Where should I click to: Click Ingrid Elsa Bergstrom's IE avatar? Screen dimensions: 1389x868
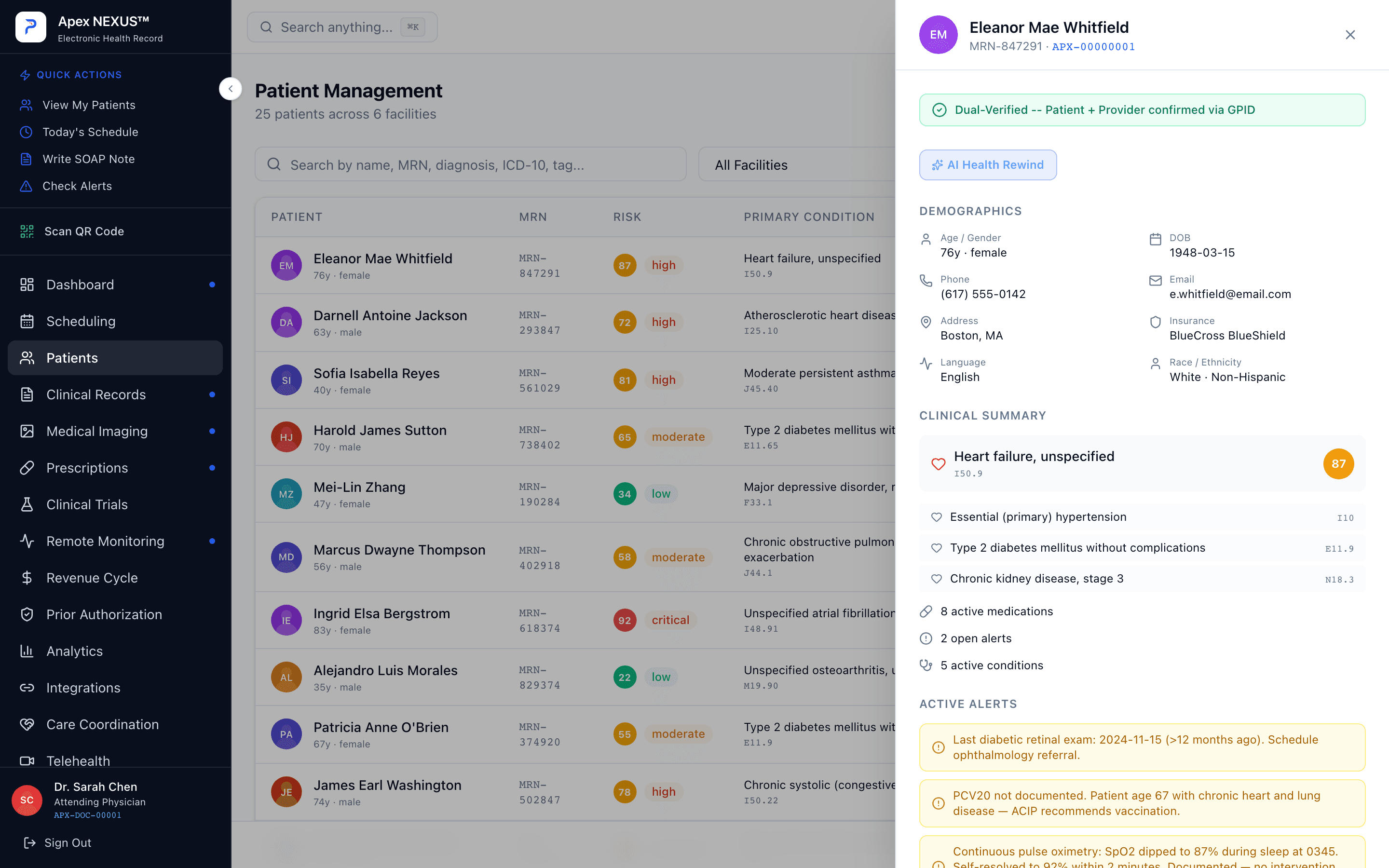click(x=286, y=620)
